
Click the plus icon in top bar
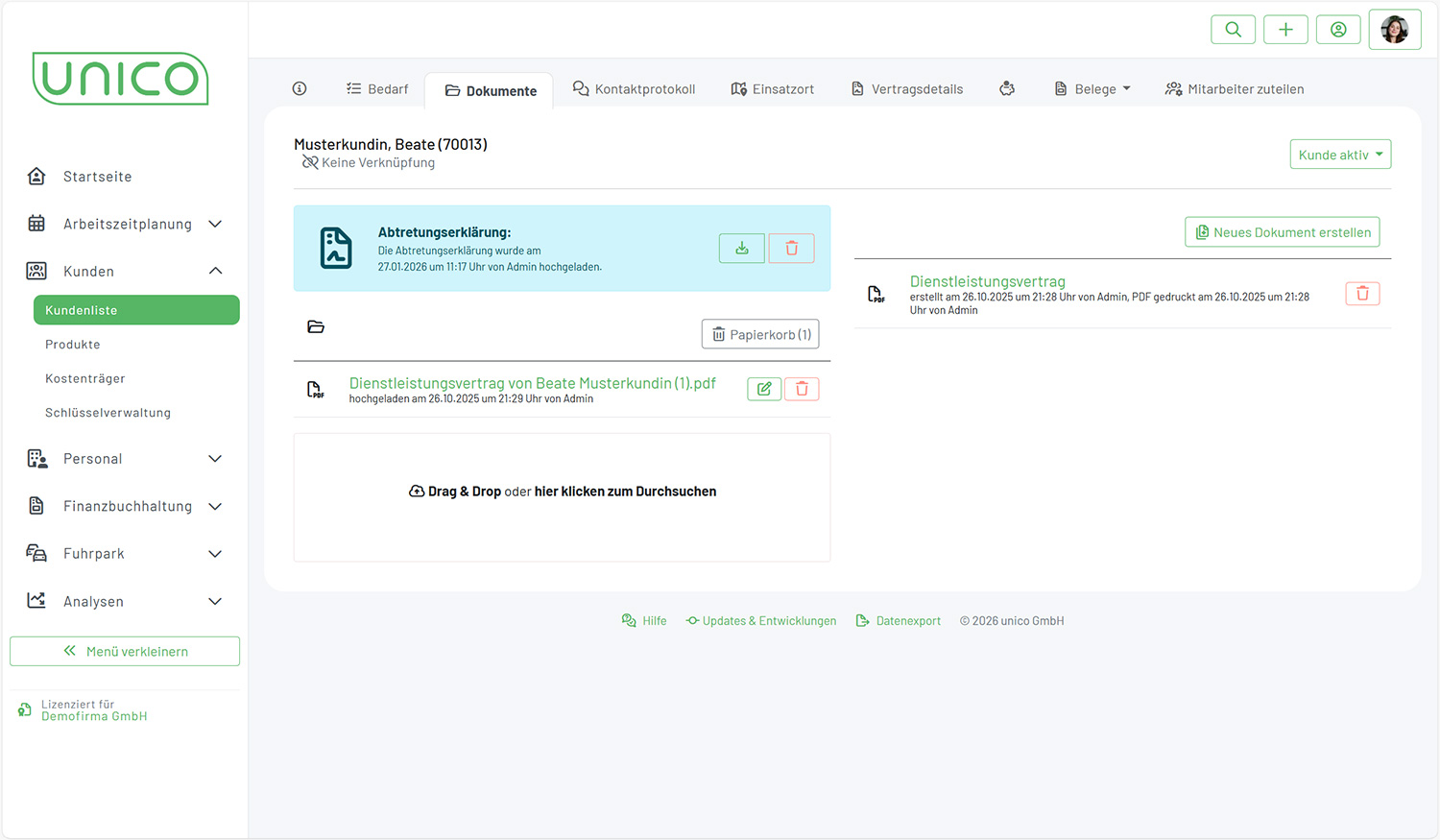(x=1285, y=30)
